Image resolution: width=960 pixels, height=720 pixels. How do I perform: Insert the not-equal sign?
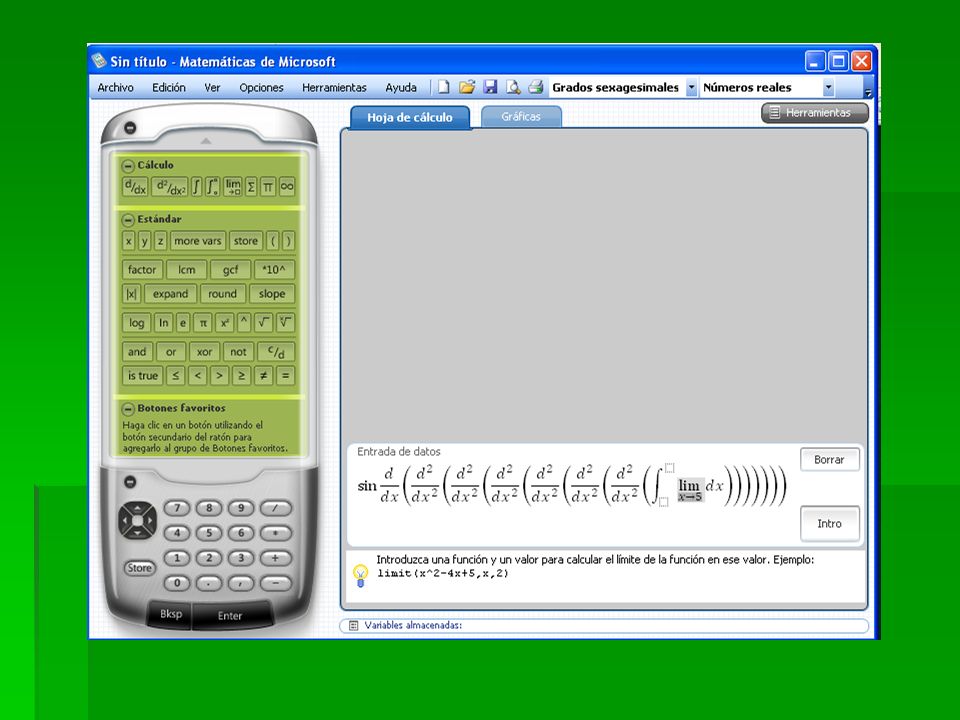(263, 376)
